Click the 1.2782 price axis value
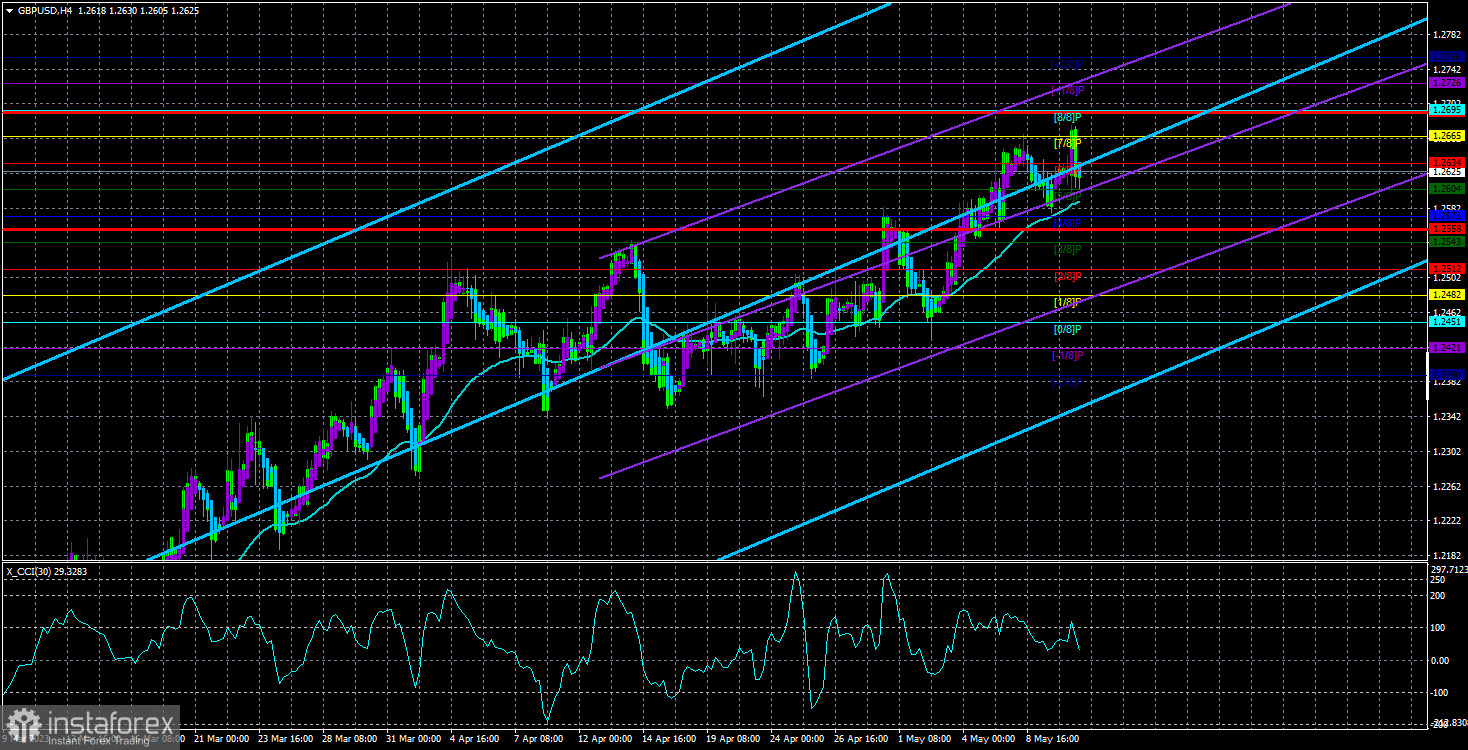Viewport: 1468px width, 750px height. [x=1447, y=33]
